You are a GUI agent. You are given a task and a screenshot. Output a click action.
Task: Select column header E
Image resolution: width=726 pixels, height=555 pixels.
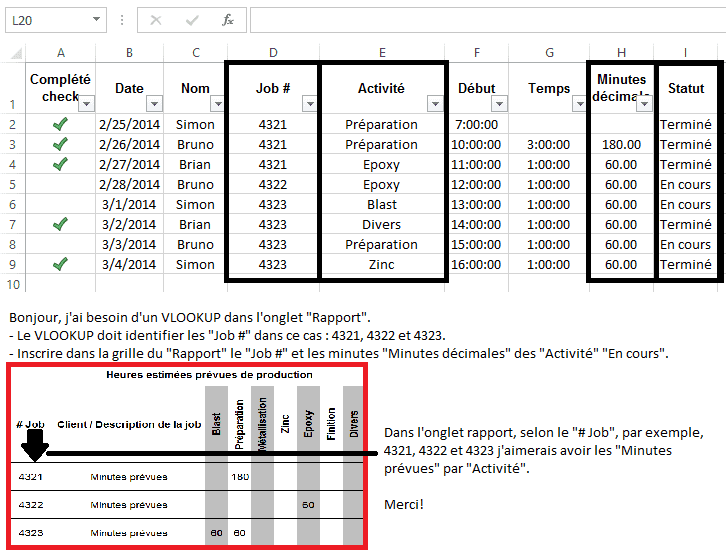point(381,52)
